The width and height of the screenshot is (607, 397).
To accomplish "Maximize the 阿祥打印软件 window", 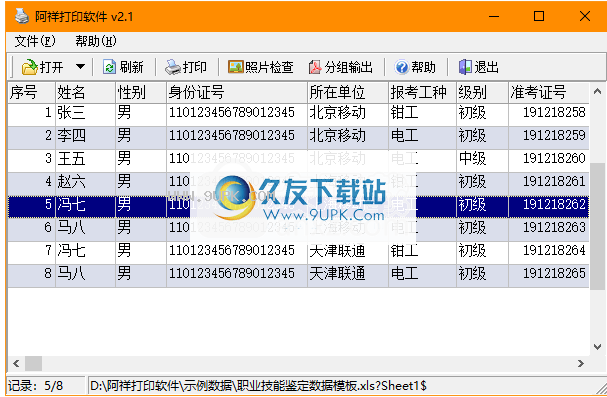I will click(539, 16).
